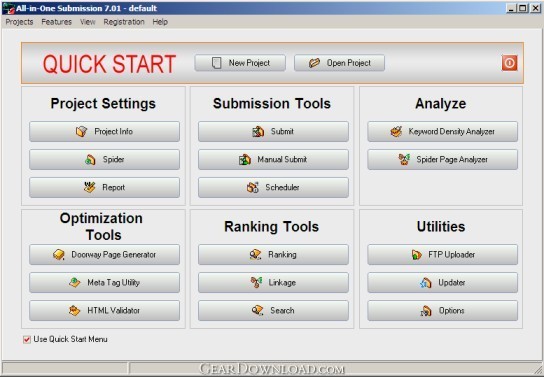Launch the Spider tool

pos(104,160)
